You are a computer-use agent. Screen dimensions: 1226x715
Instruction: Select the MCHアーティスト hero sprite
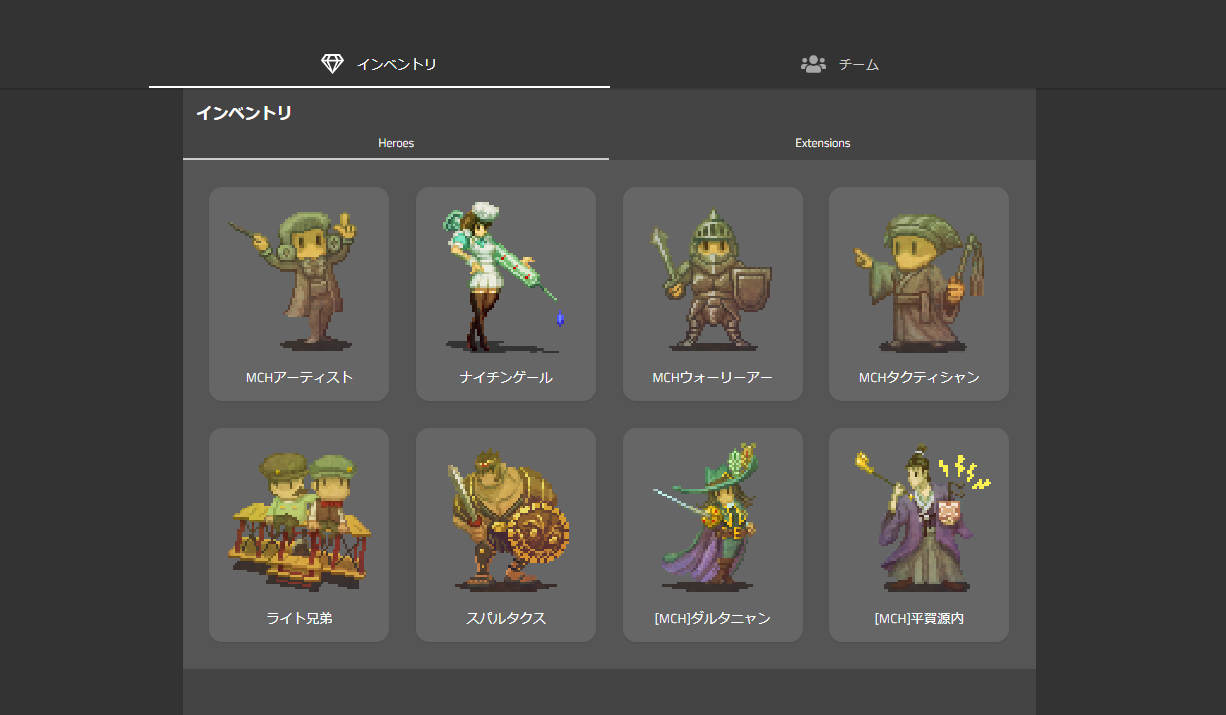[x=299, y=280]
